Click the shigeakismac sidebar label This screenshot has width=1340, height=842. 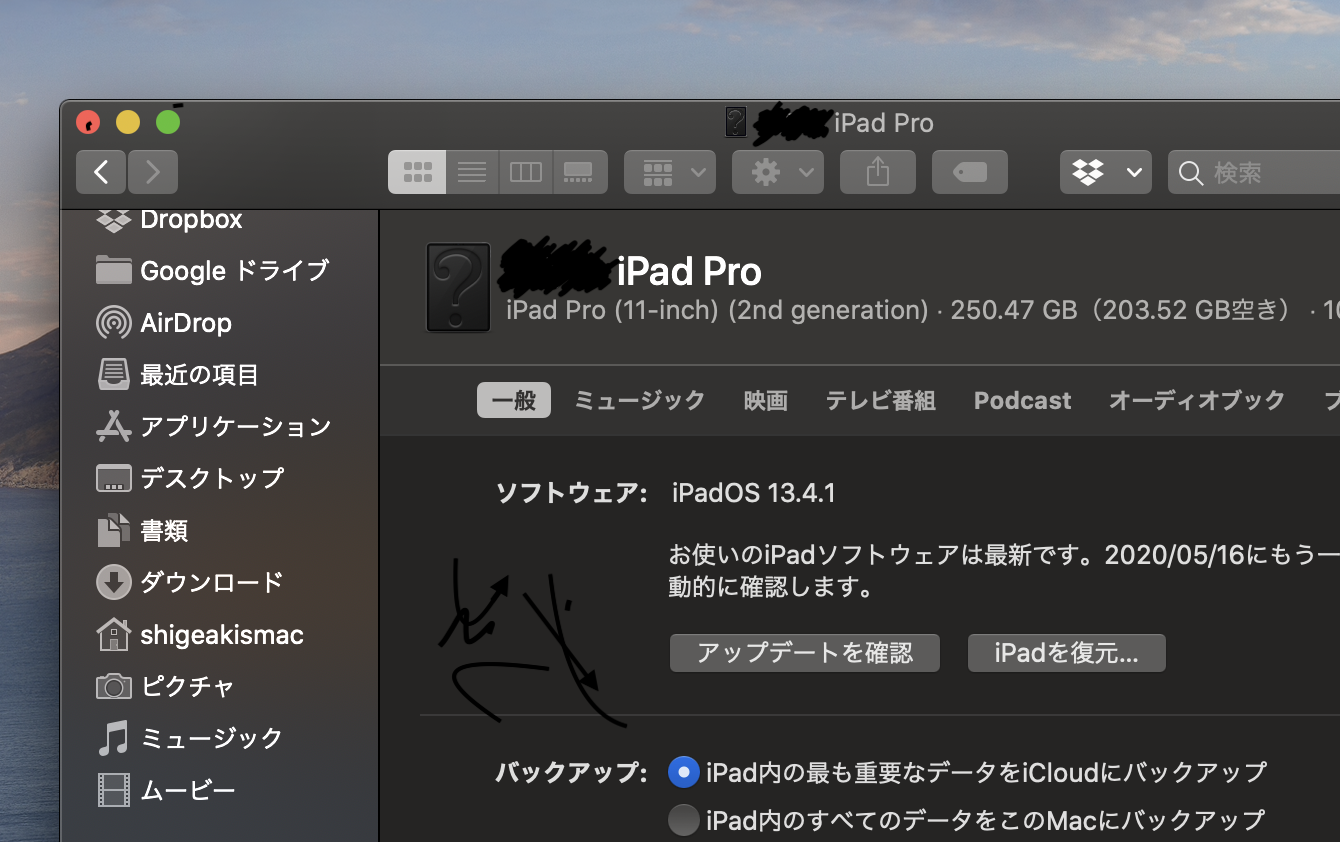click(x=222, y=634)
